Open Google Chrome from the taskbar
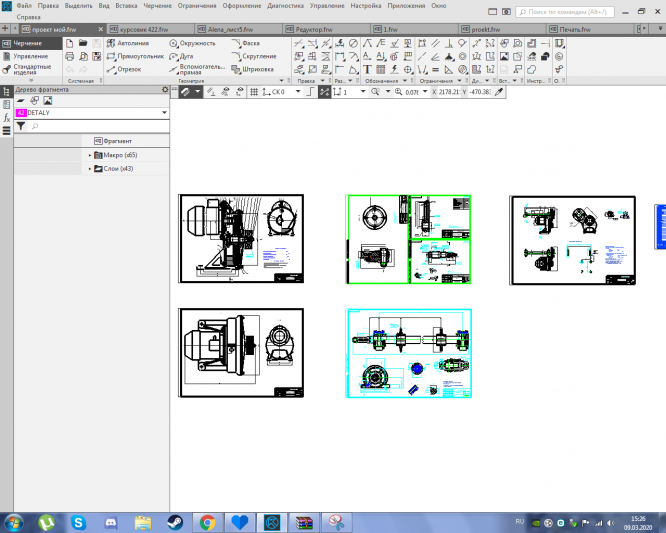This screenshot has height=533, width=666. (x=207, y=523)
